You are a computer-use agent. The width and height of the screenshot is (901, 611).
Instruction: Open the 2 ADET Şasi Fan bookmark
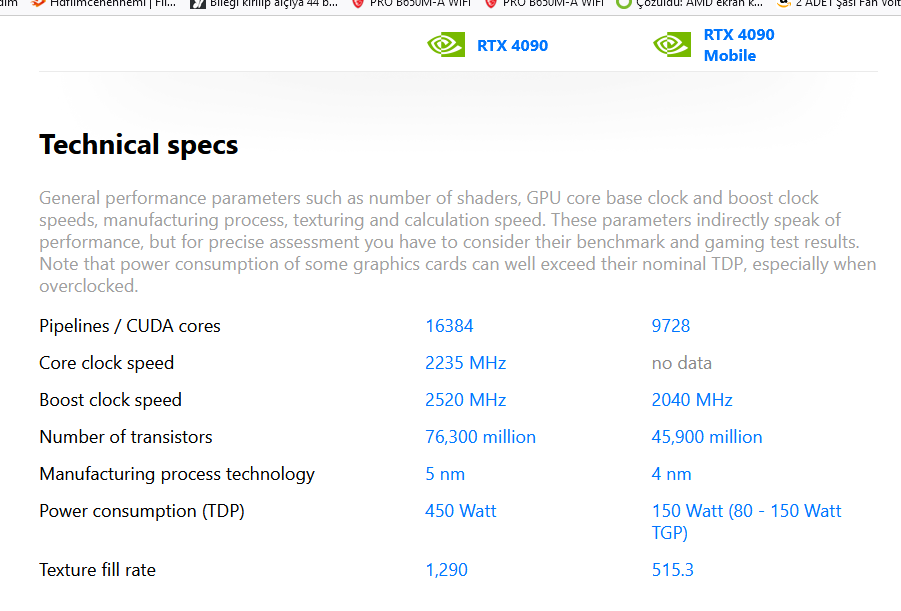click(x=842, y=3)
